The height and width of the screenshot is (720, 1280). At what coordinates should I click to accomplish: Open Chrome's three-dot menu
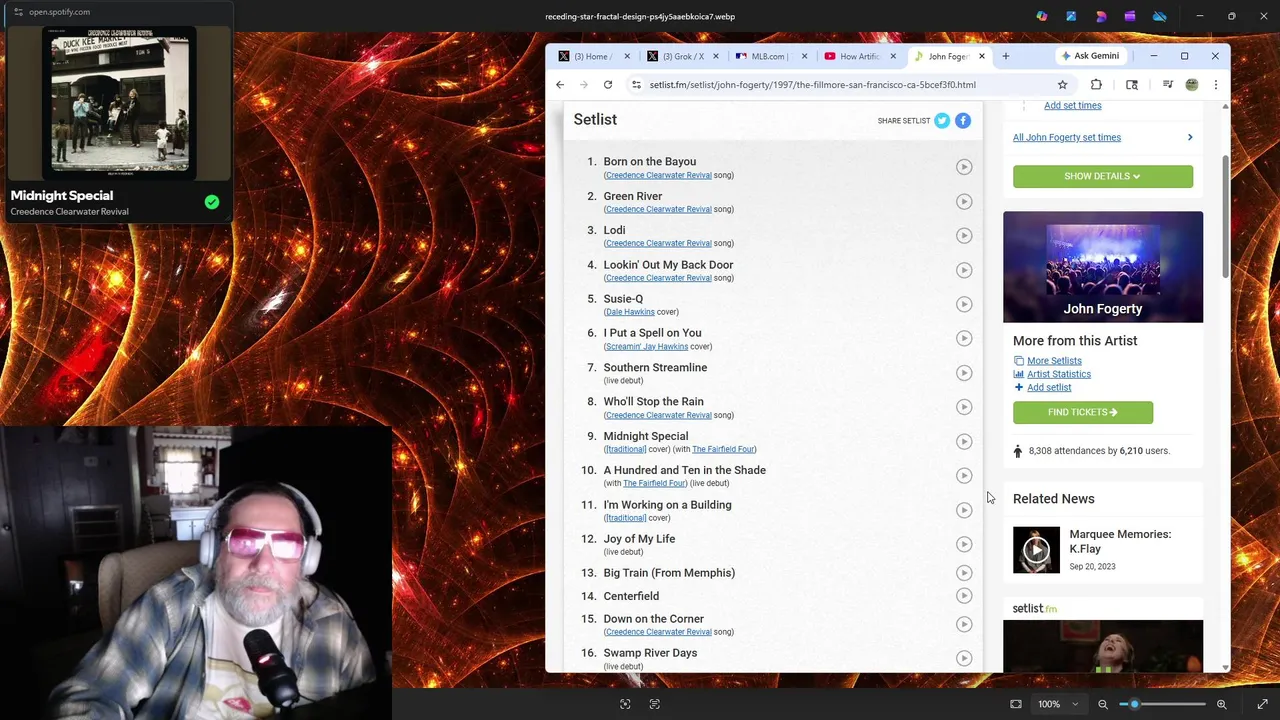(x=1215, y=85)
